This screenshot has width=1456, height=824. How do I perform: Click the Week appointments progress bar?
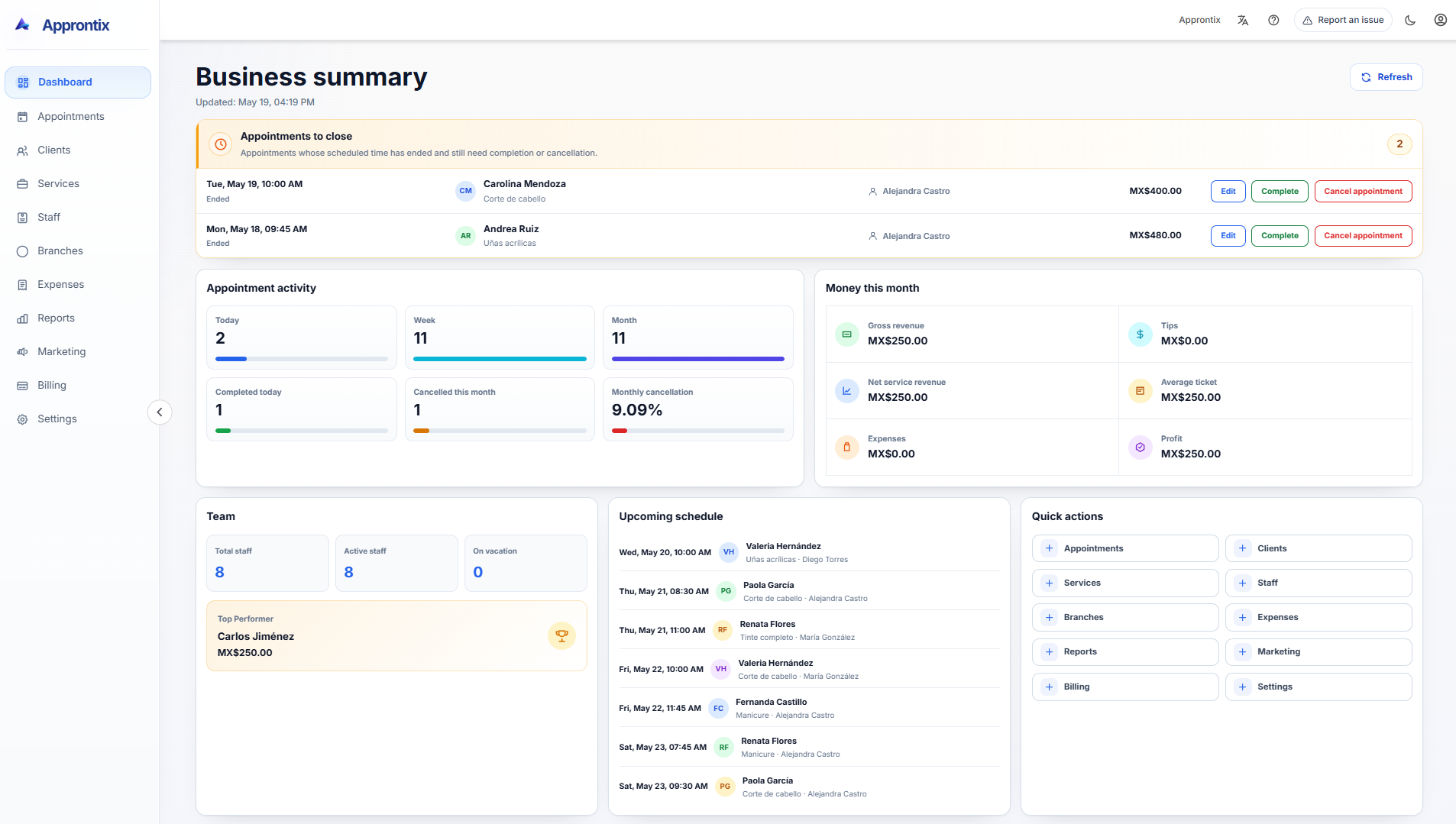500,359
